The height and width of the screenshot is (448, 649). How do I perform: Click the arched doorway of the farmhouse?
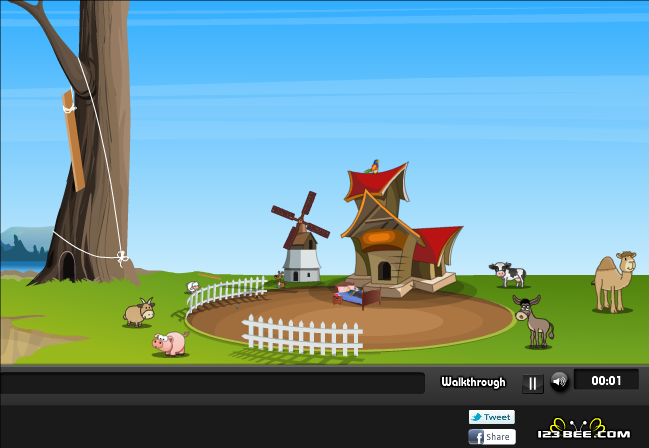385,271
